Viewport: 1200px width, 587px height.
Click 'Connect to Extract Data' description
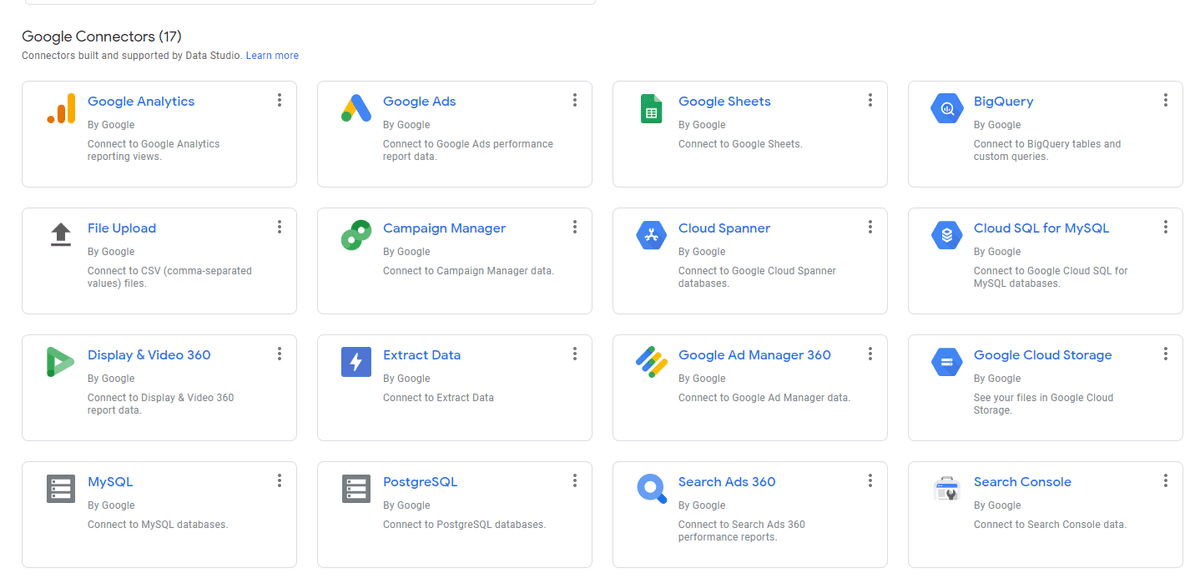pos(438,398)
